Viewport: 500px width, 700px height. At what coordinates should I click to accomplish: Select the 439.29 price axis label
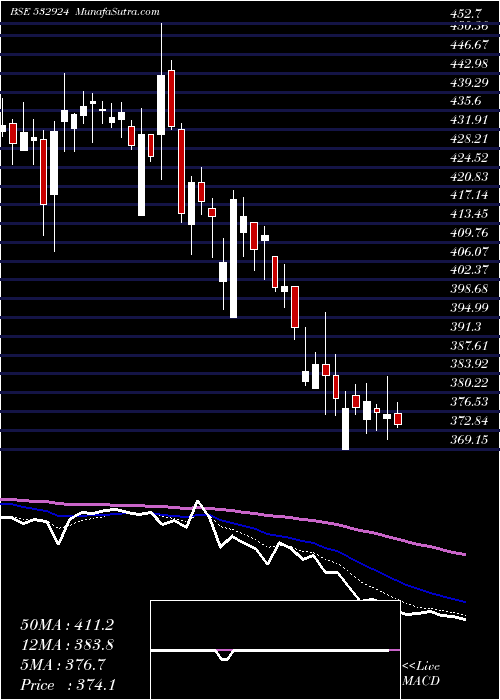(468, 83)
